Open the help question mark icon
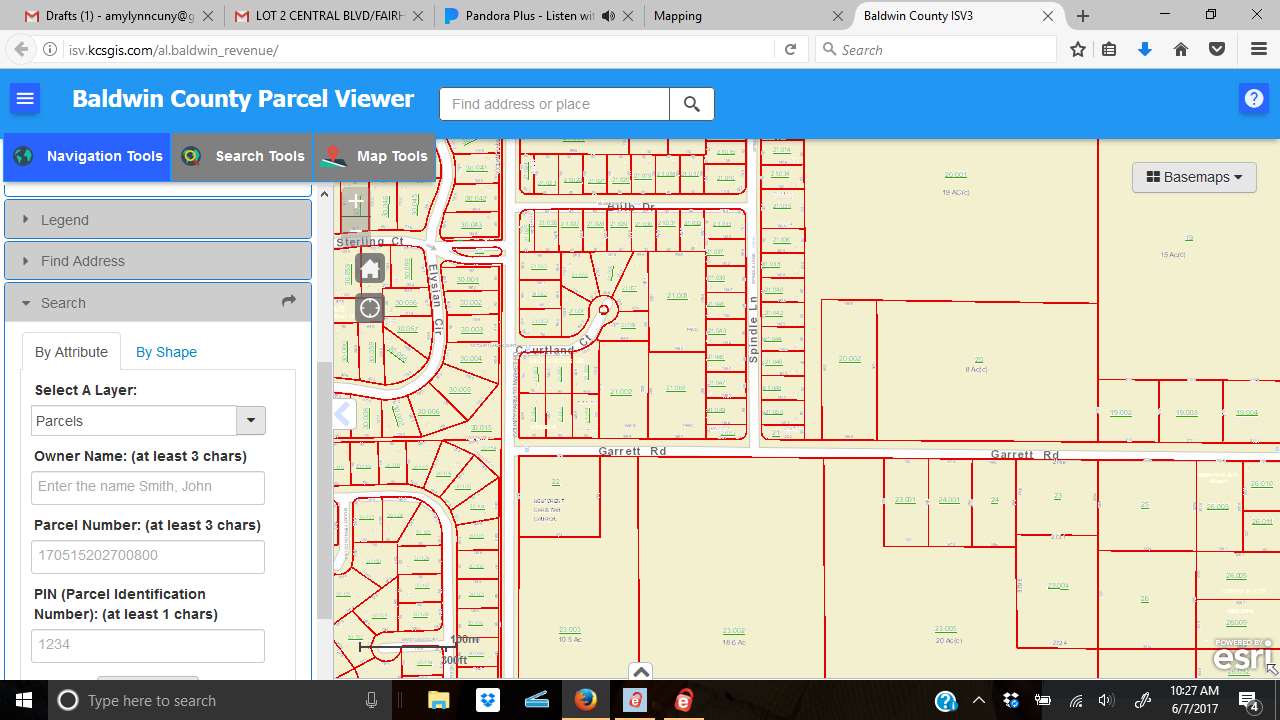Viewport: 1280px width, 720px height. 1254,99
